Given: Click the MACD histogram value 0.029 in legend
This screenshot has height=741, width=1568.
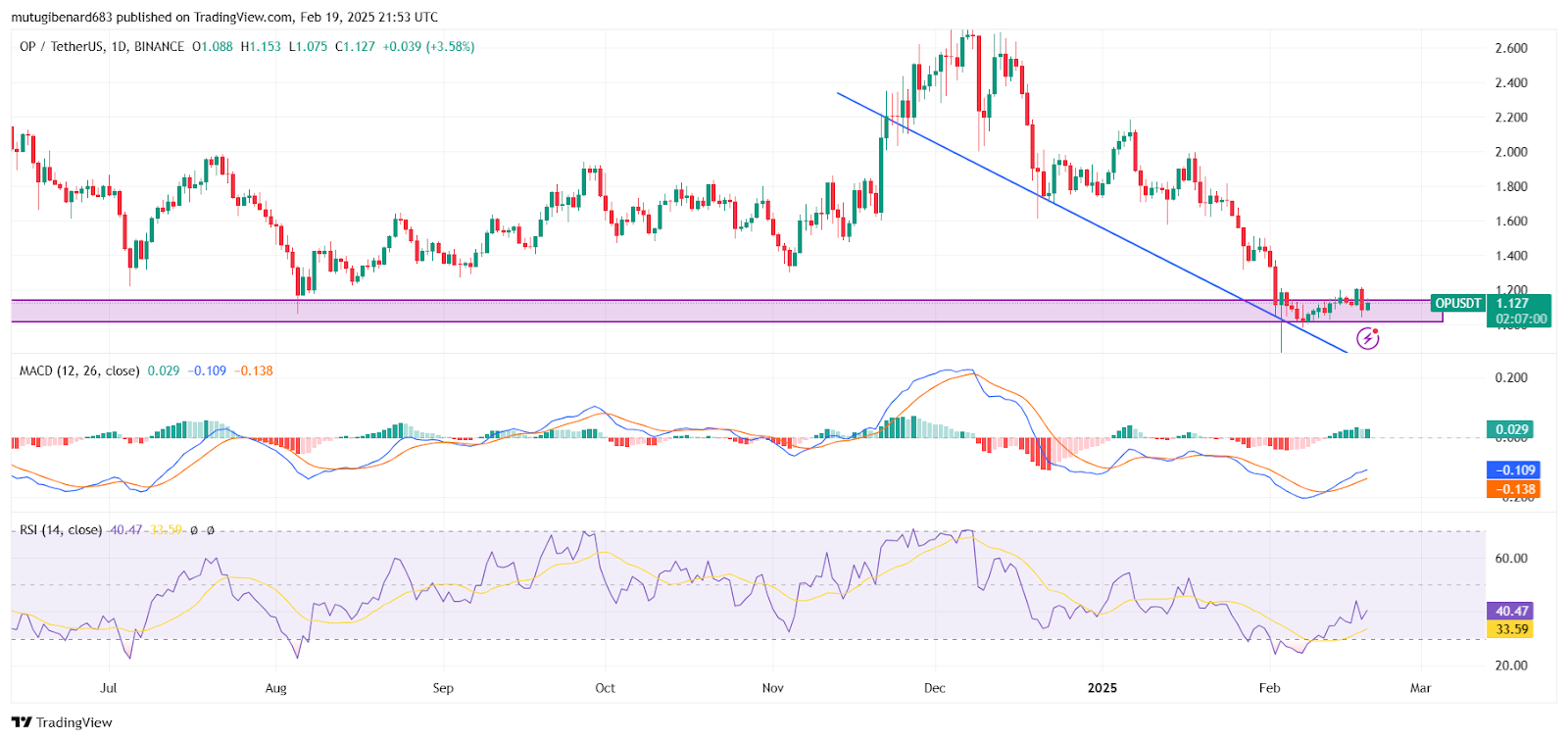Looking at the screenshot, I should point(164,370).
